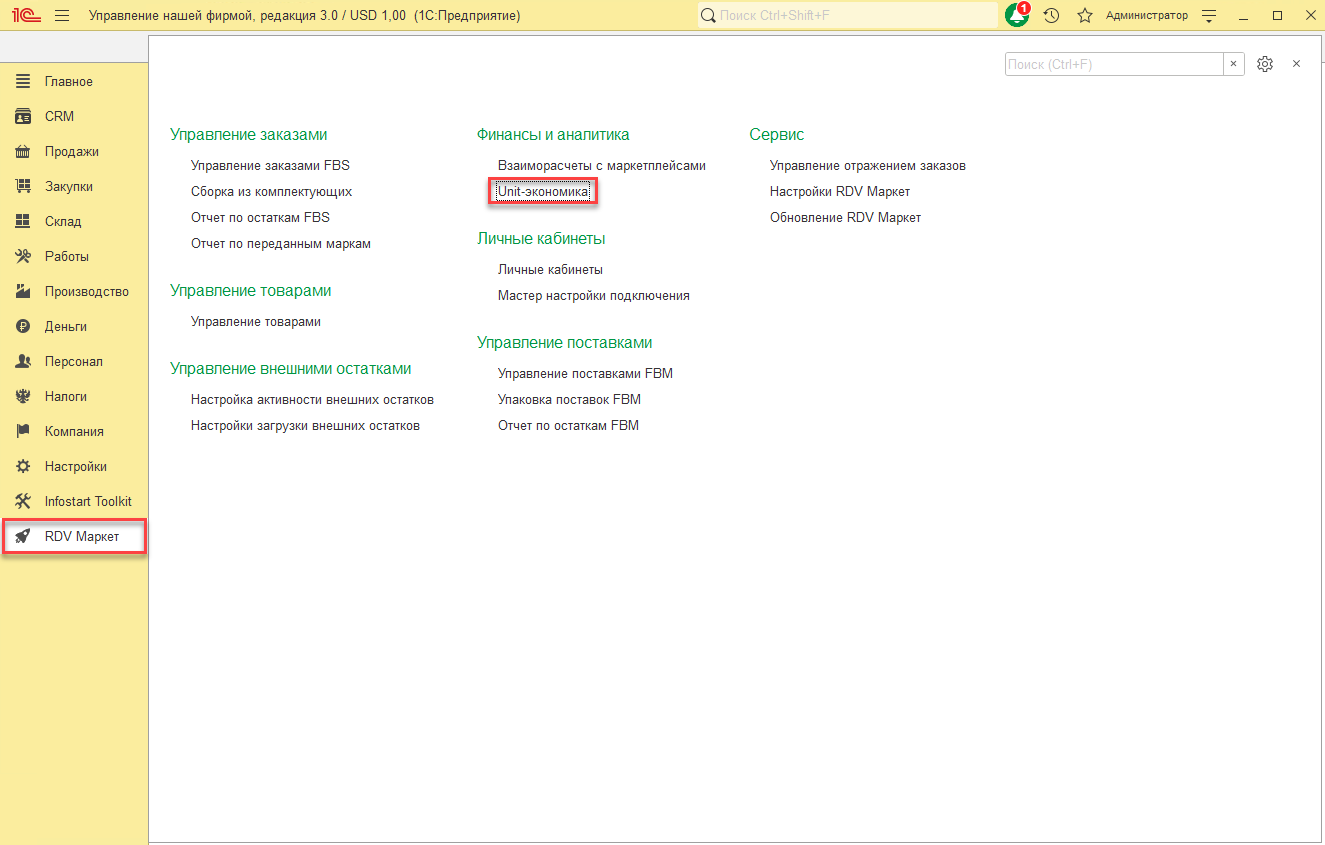Image resolution: width=1325 pixels, height=845 pixels.
Task: Click the Производство section label
Action: click(x=87, y=291)
